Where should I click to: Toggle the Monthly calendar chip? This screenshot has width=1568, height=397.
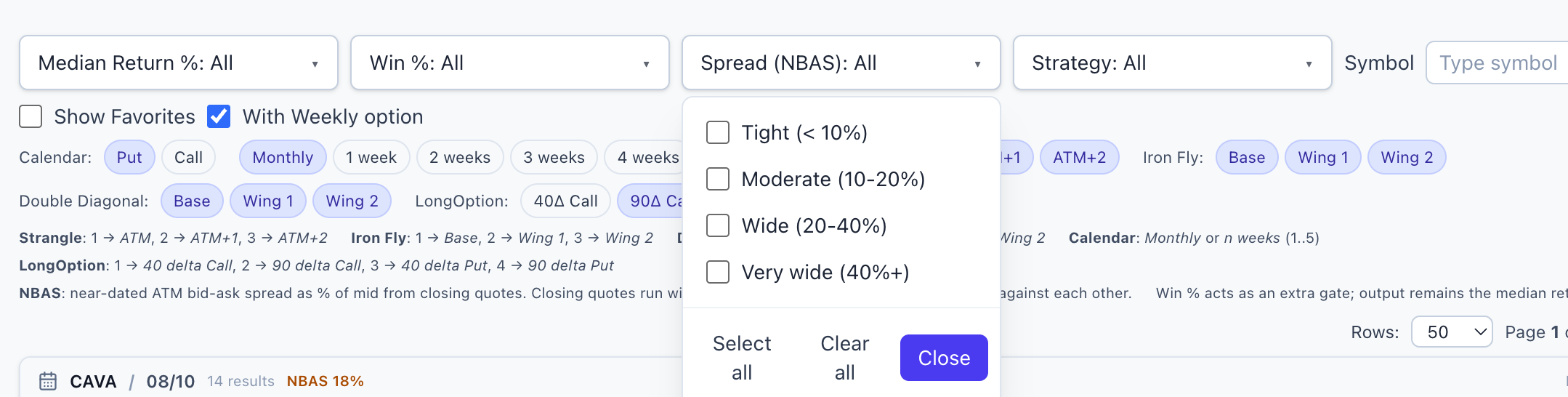[x=283, y=157]
